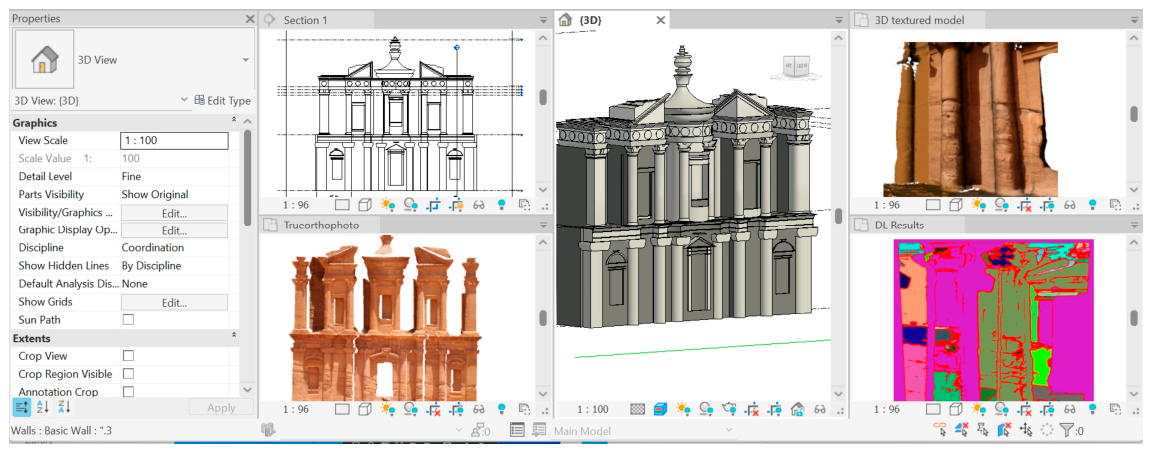Screen dimensions: 1151x452
Task: Toggle Sun Path in {3D} view bar
Action: coord(683,409)
